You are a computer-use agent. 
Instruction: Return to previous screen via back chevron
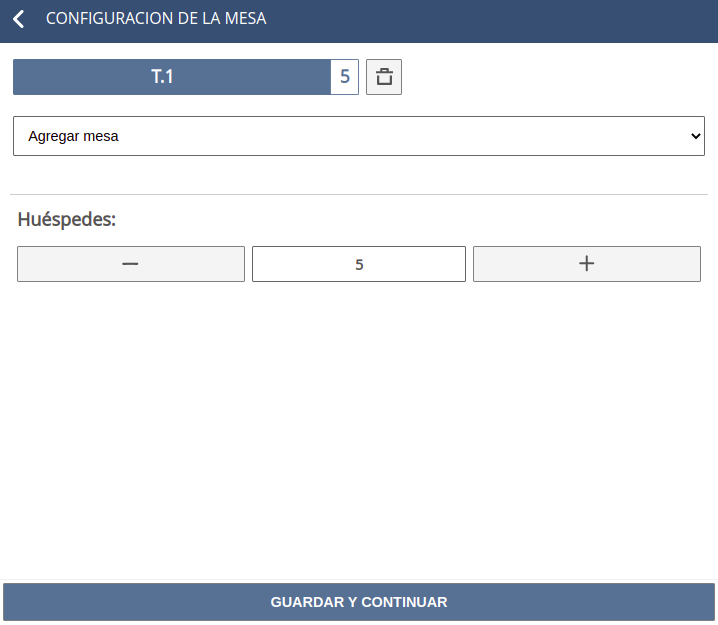18,19
